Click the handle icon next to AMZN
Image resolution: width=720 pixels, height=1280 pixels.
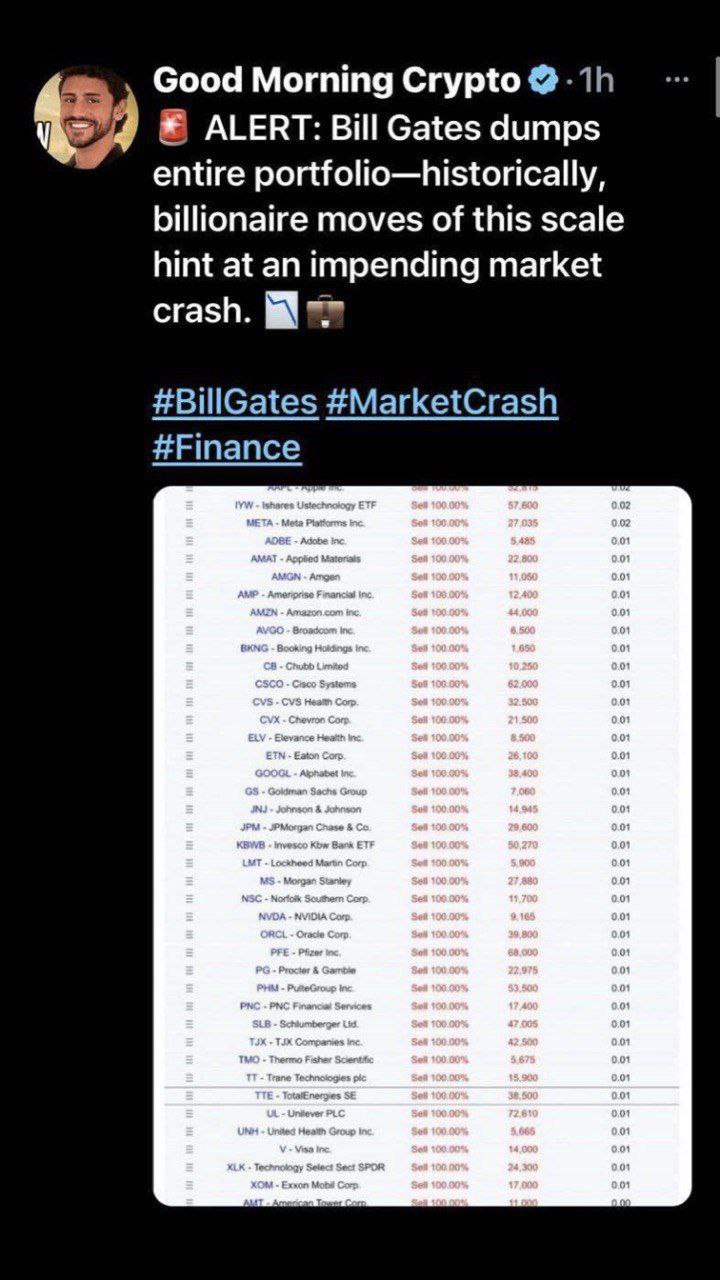pos(187,612)
